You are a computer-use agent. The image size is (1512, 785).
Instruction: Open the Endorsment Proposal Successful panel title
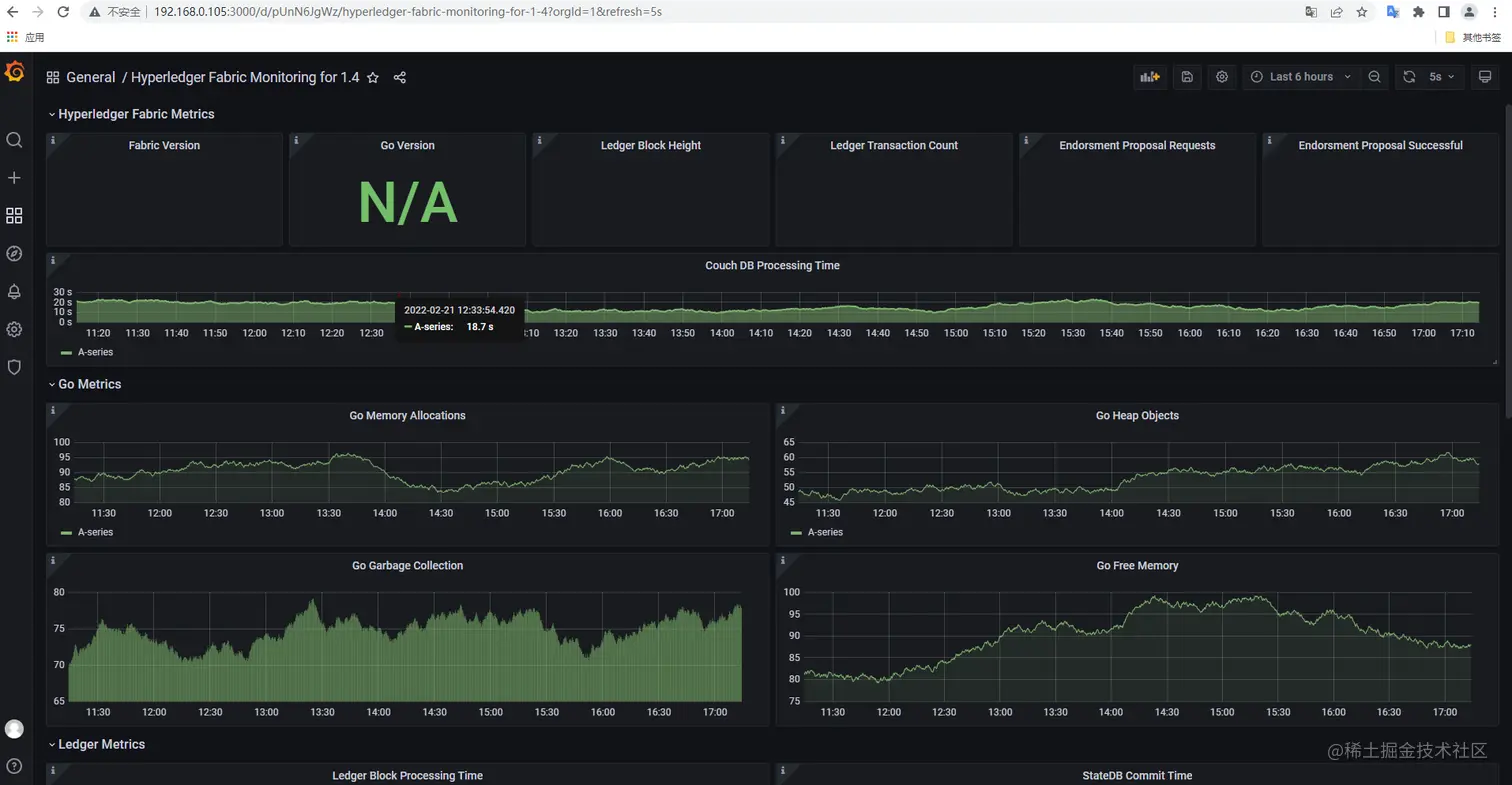1380,146
